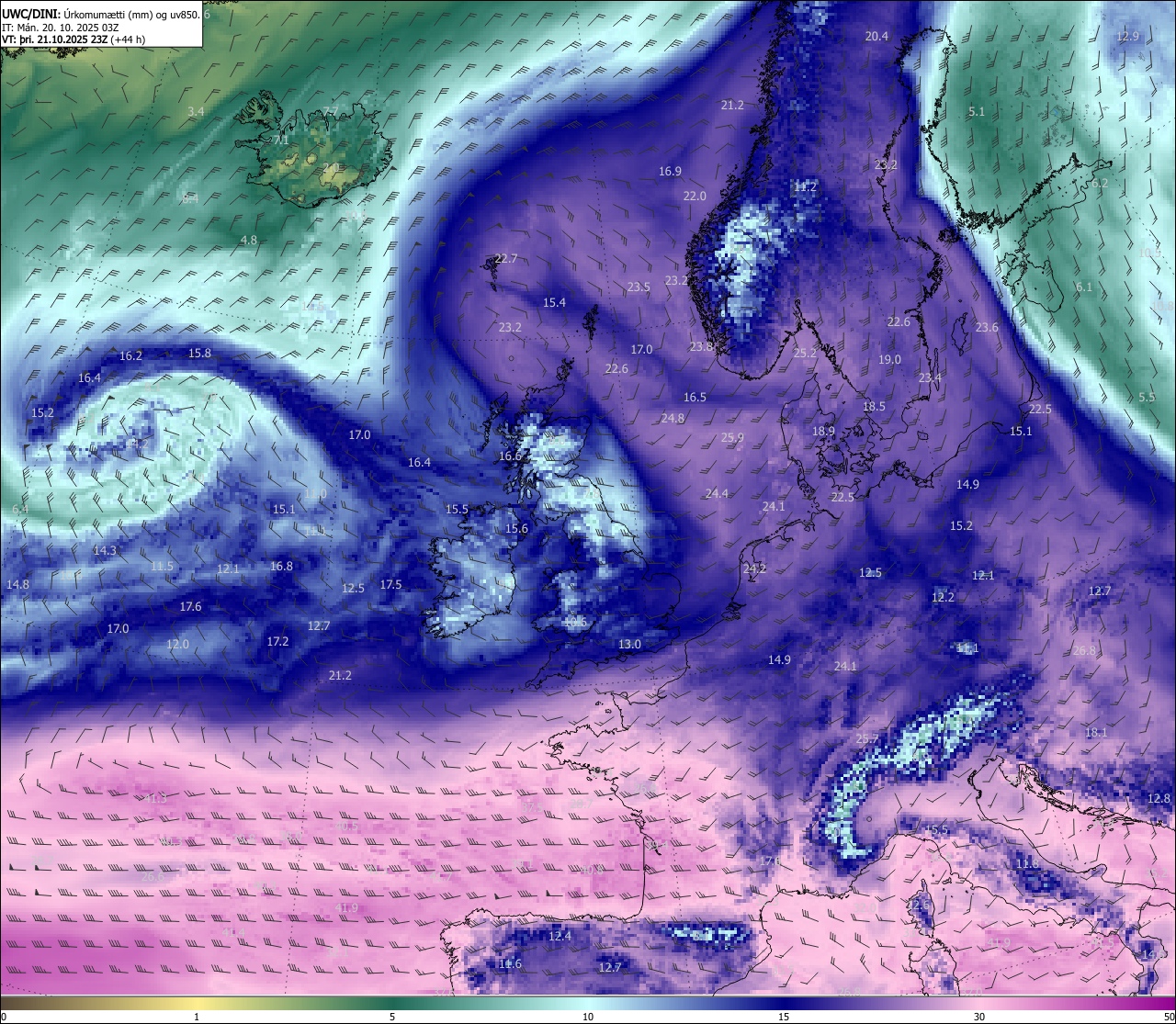This screenshot has height=1024, width=1176.
Task: Click the 15 tick label on the colour scale
Action: click(x=784, y=1017)
